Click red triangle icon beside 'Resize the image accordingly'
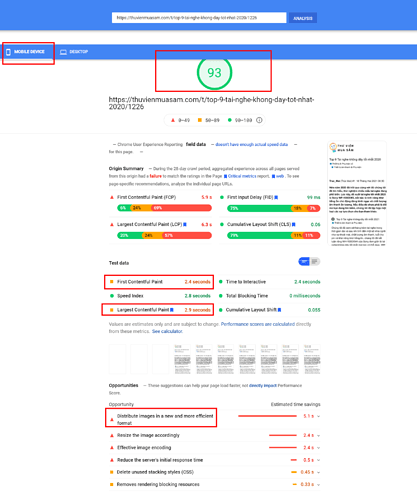 pyautogui.click(x=112, y=435)
